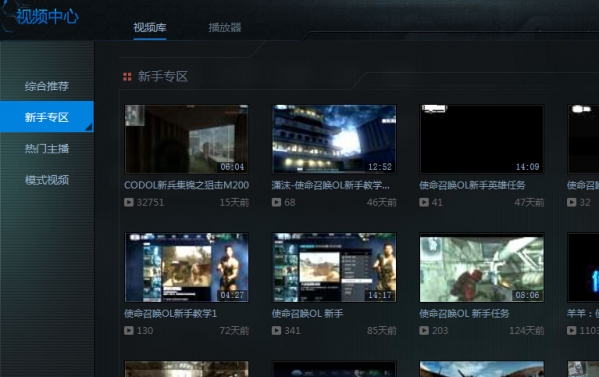Open the 使命召唤OL新手英雄任务 title link

click(x=472, y=185)
